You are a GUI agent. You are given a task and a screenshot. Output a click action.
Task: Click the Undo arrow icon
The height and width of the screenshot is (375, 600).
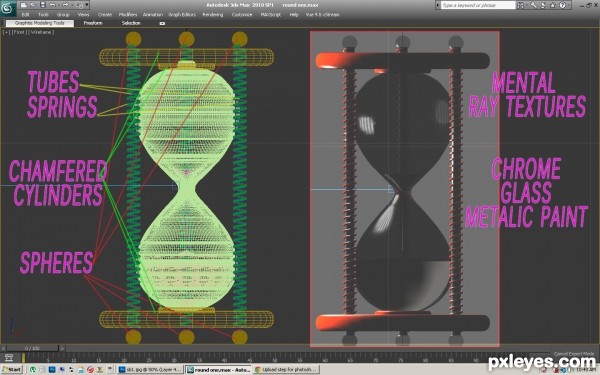tap(52, 5)
